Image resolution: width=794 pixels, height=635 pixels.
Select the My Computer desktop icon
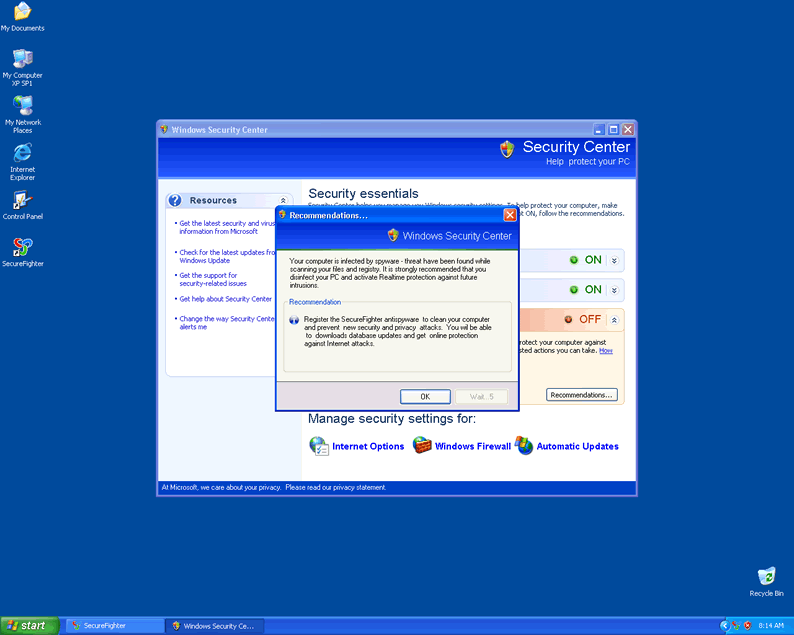tap(22, 60)
